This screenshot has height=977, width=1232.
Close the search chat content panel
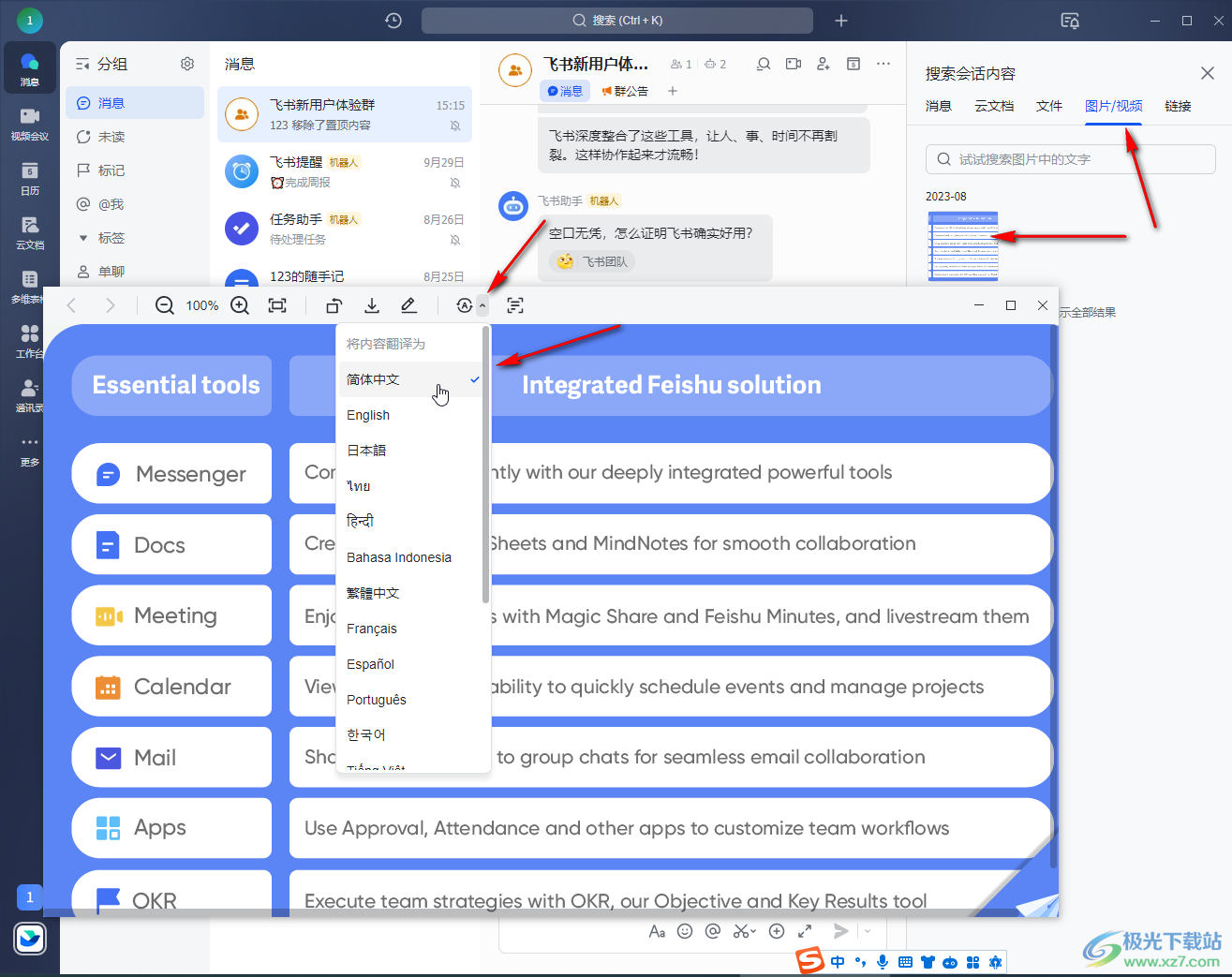click(x=1208, y=73)
